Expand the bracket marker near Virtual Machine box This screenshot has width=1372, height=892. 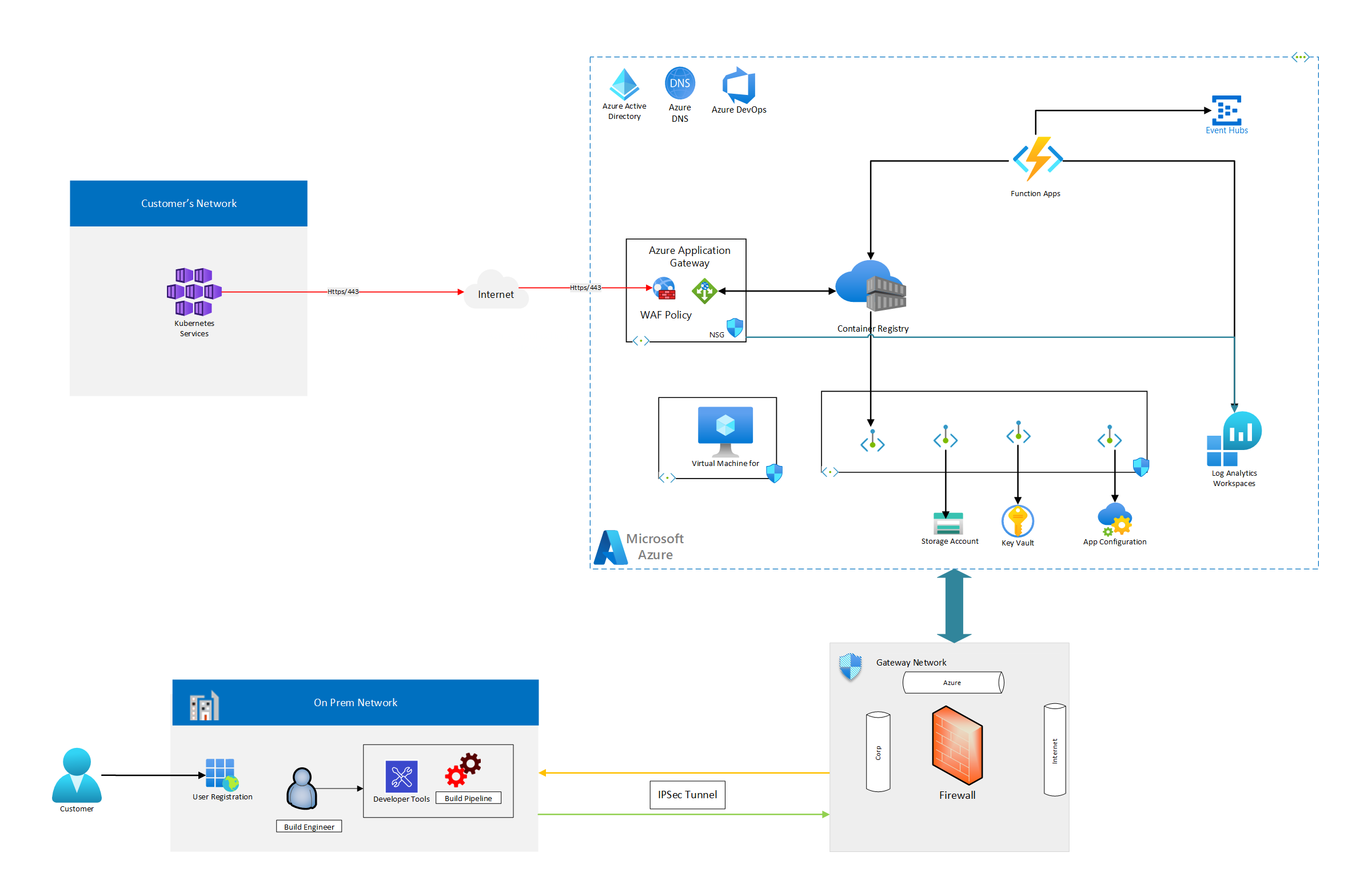point(667,477)
